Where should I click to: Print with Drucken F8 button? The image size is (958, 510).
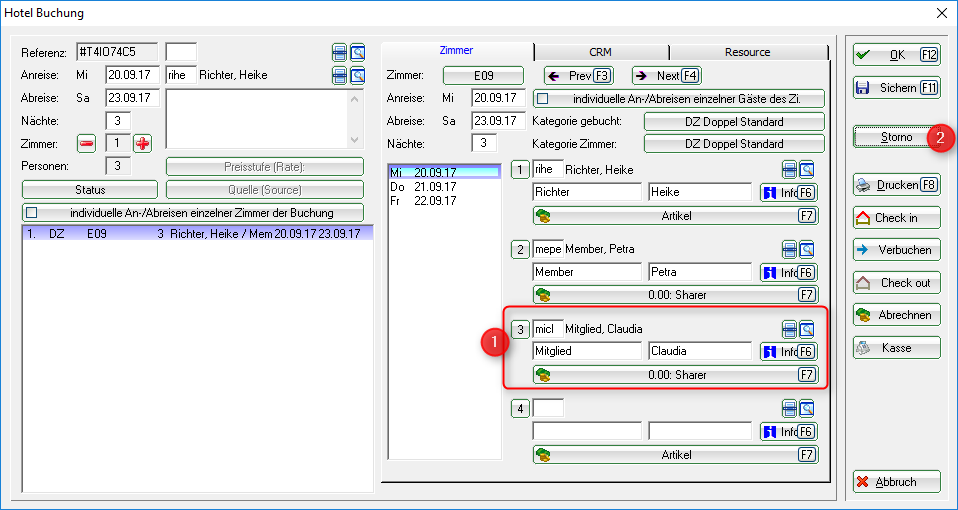tap(896, 185)
